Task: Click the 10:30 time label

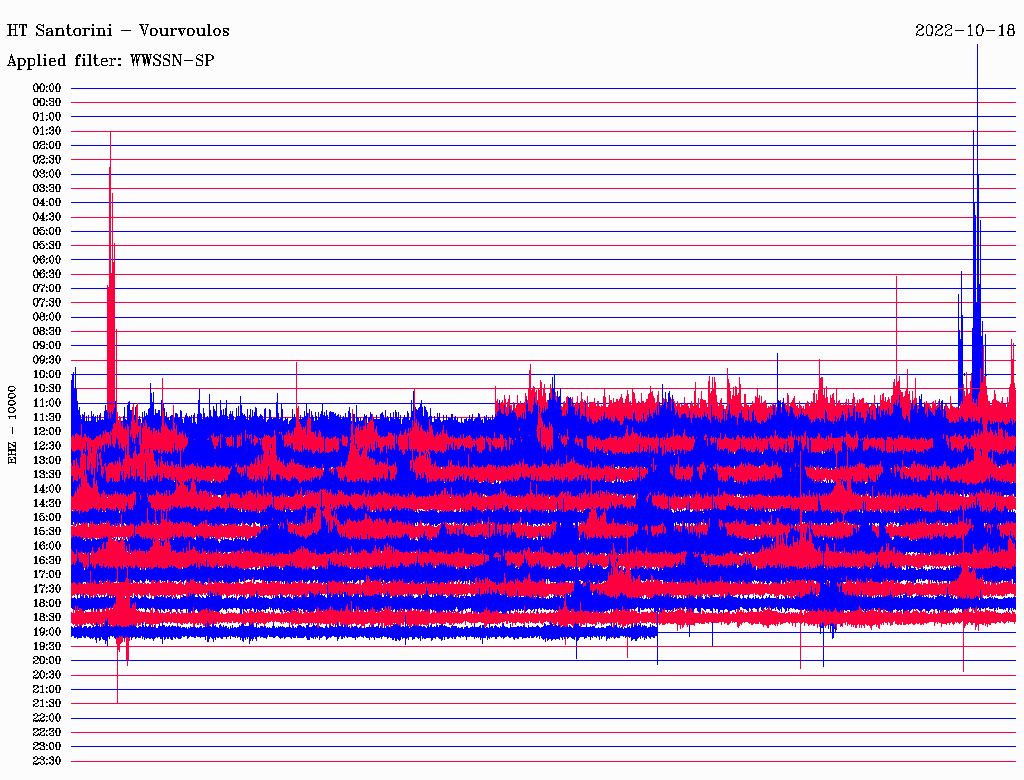Action: (x=47, y=388)
